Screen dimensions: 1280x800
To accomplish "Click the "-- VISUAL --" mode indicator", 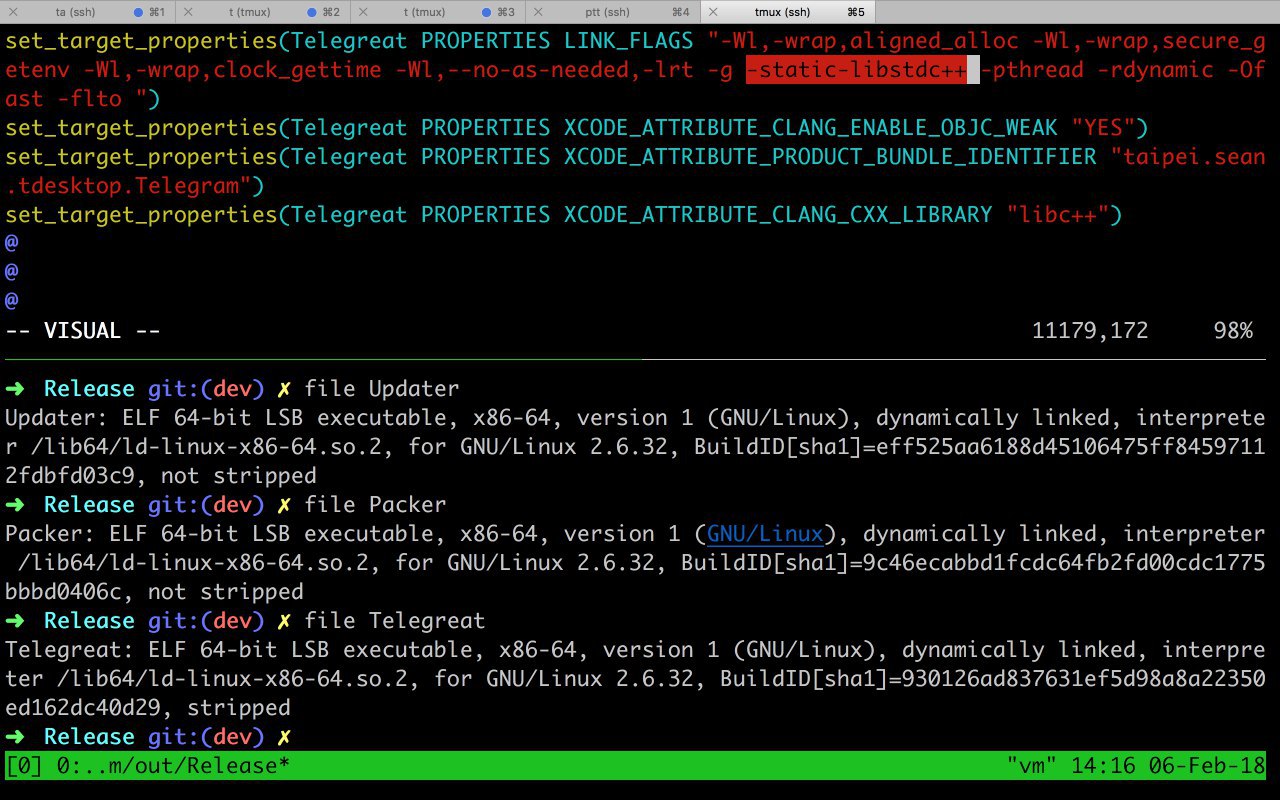I will coord(83,331).
